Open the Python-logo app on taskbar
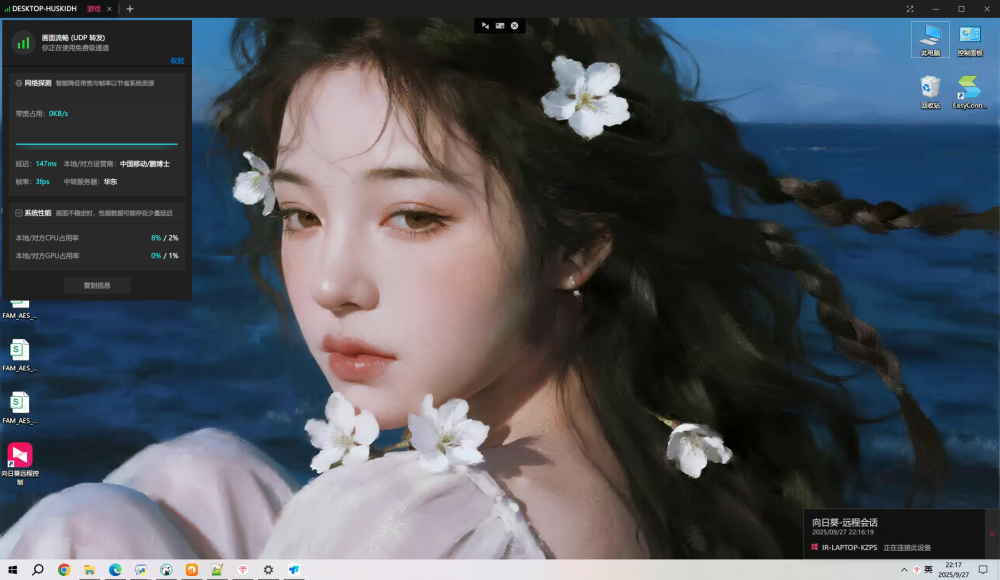The height and width of the screenshot is (580, 1000). 140,570
